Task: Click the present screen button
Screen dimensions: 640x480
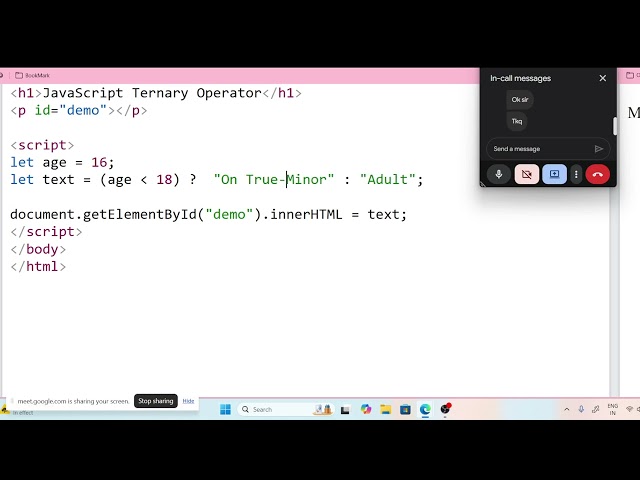Action: (x=554, y=174)
